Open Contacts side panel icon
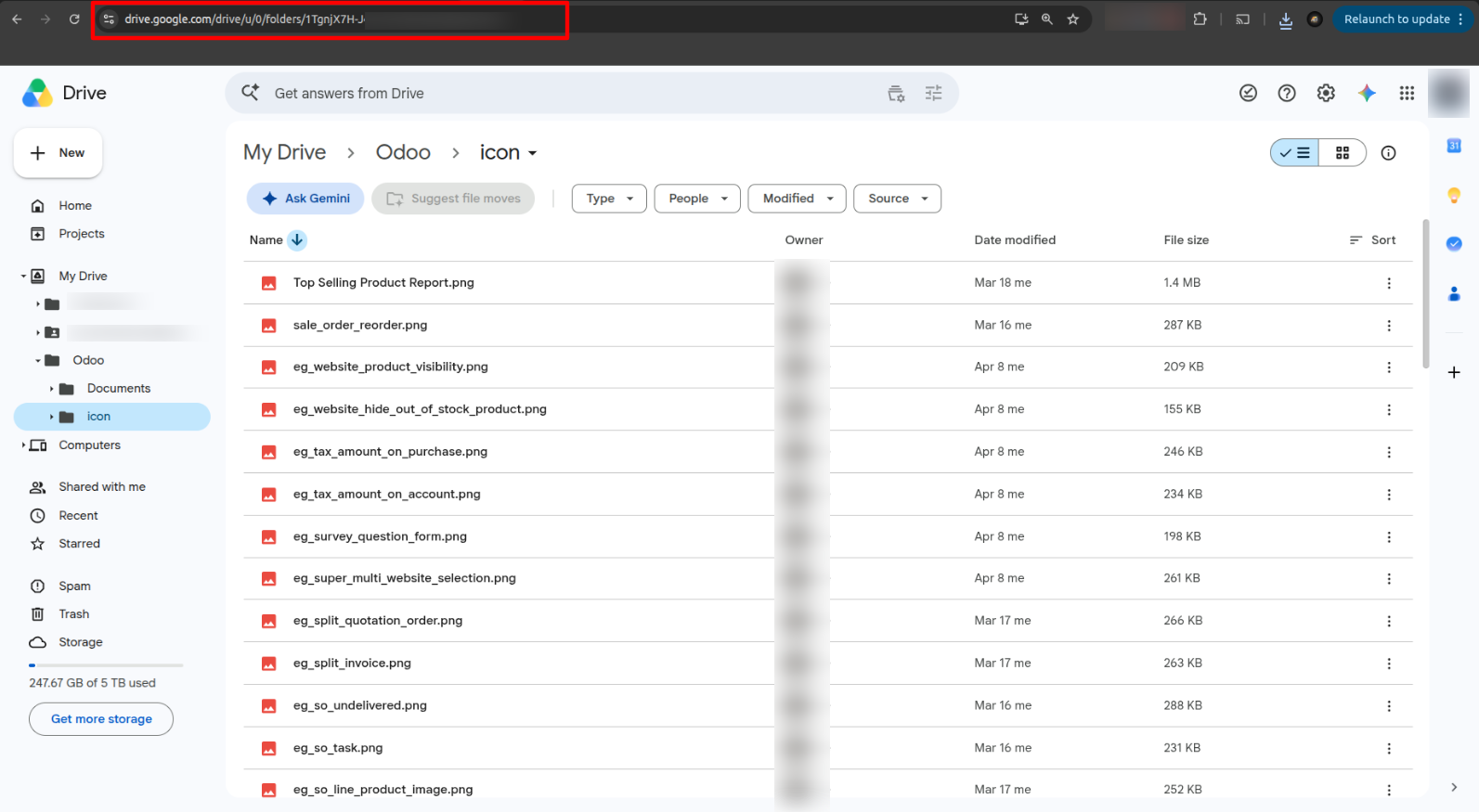 click(x=1454, y=293)
